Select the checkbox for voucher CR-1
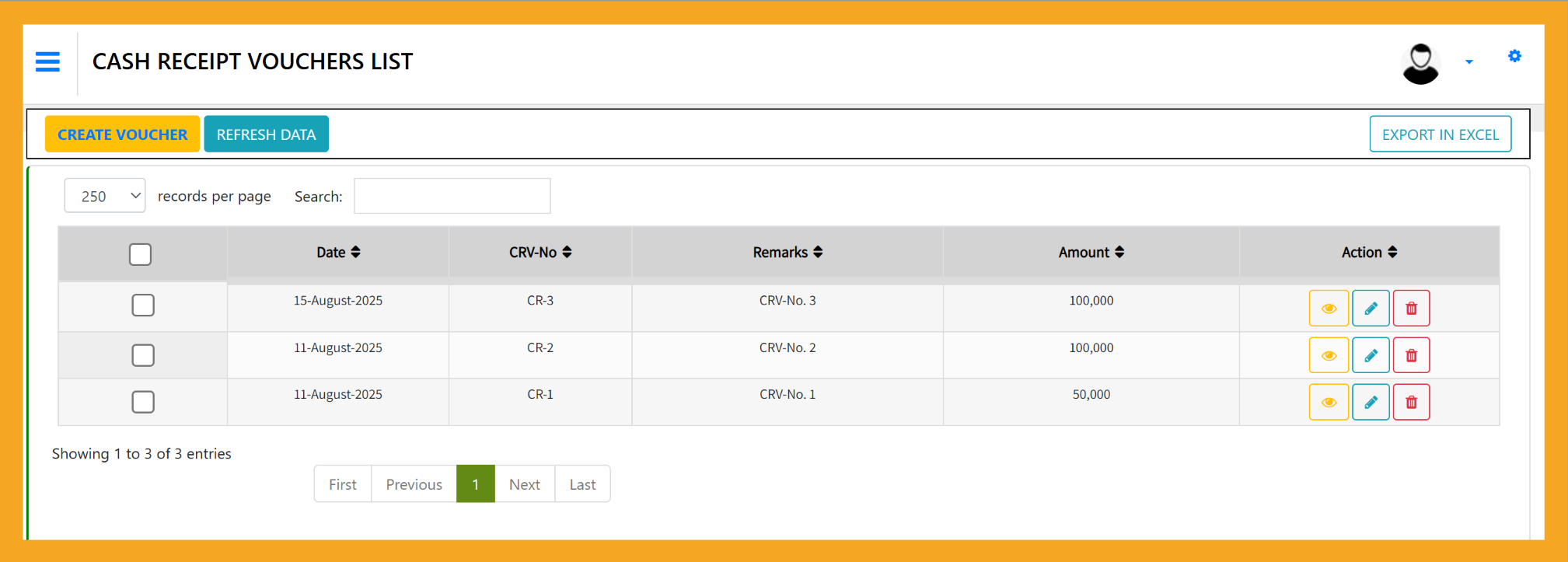Viewport: 1568px width, 562px height. [x=143, y=402]
